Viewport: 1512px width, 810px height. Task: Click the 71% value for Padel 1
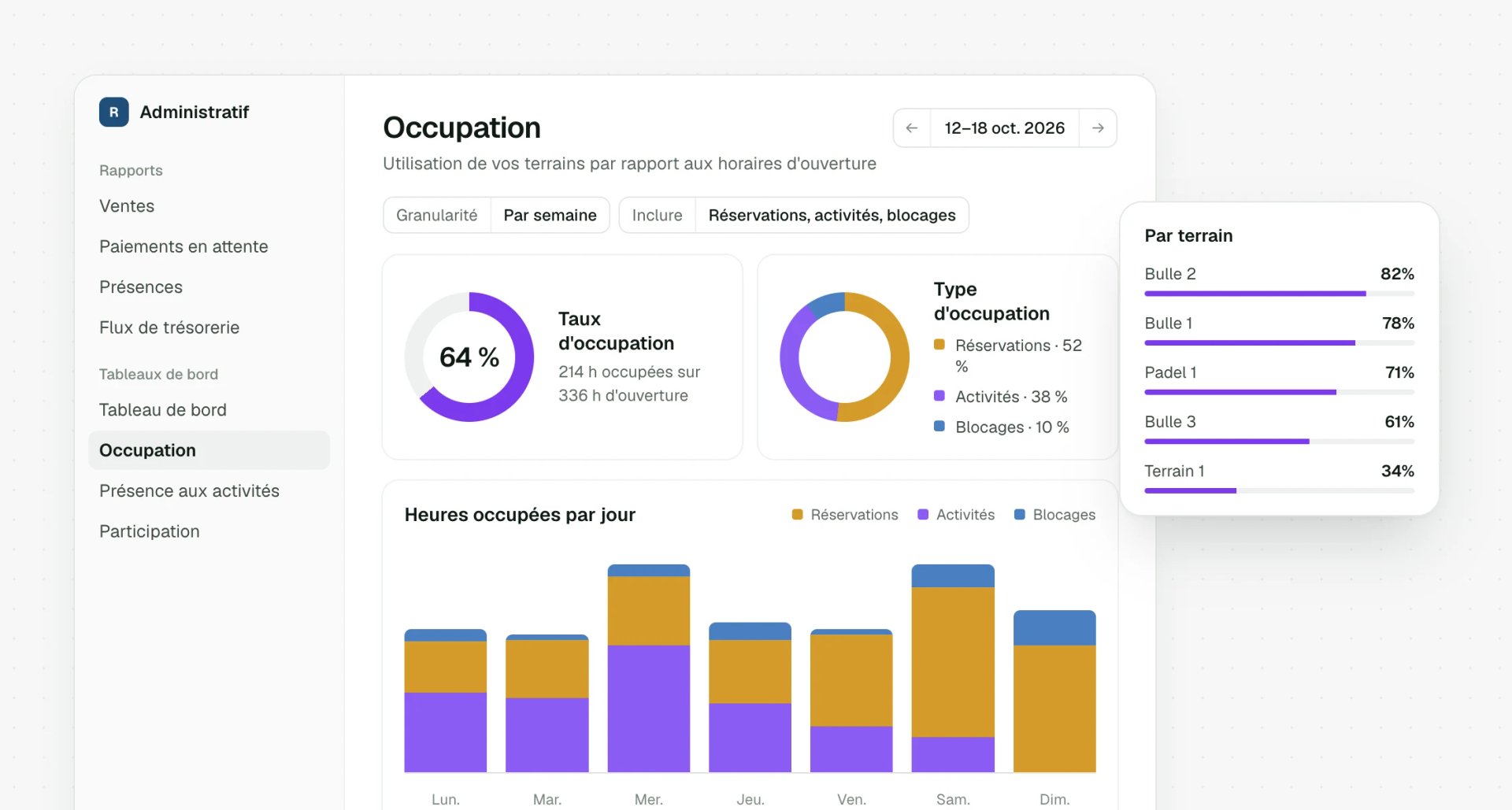pos(1399,372)
